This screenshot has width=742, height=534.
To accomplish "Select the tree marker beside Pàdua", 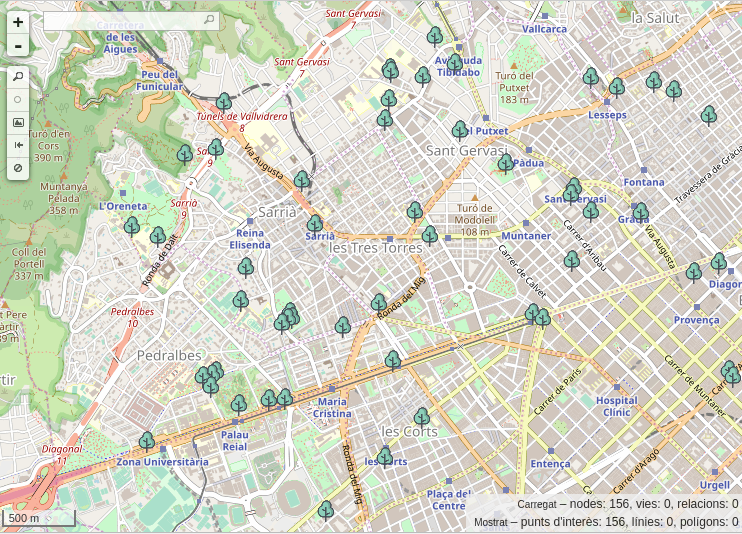I will [x=506, y=163].
